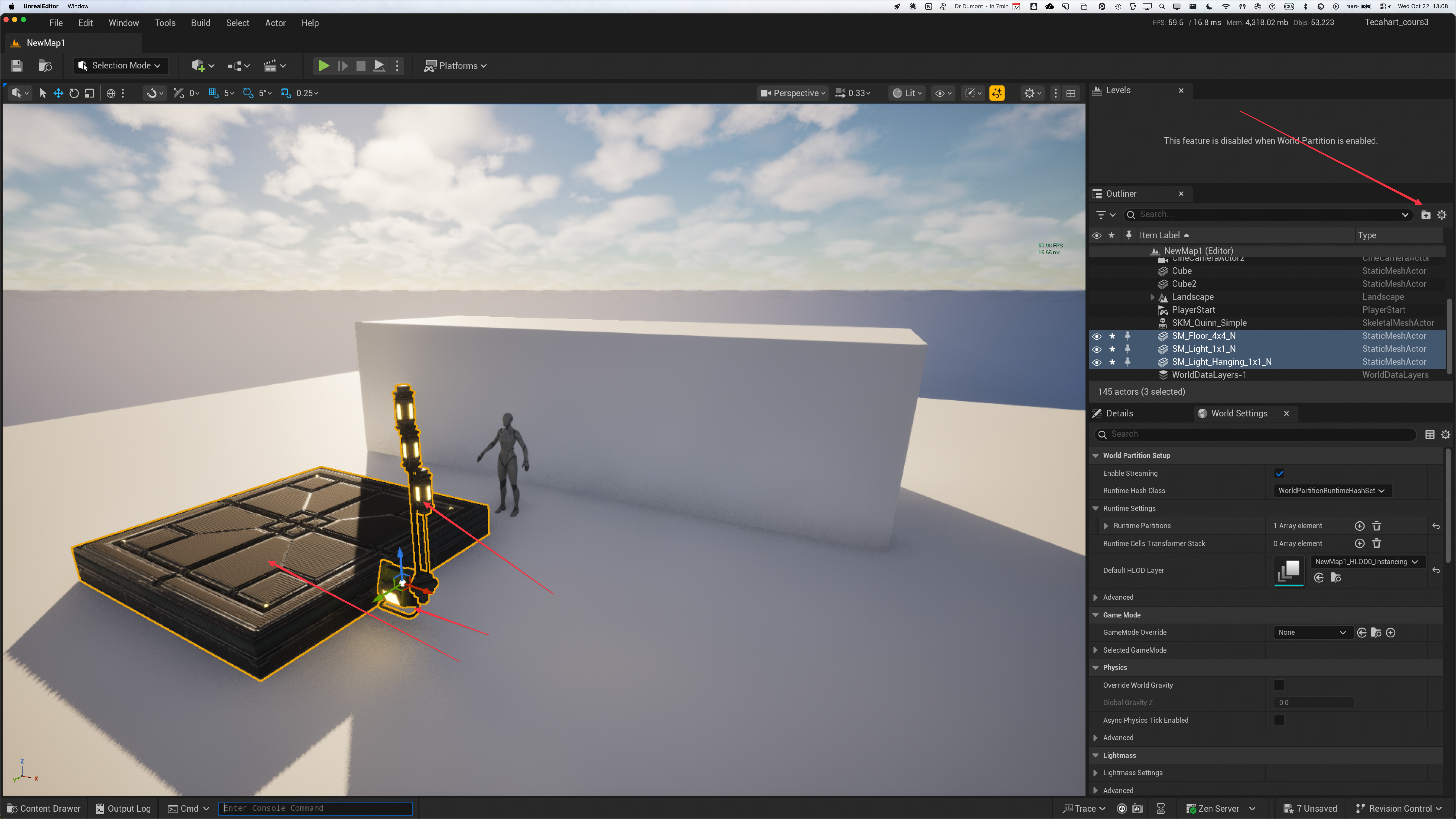Open the viewport settings gear menu
1456x819 pixels.
click(1033, 93)
